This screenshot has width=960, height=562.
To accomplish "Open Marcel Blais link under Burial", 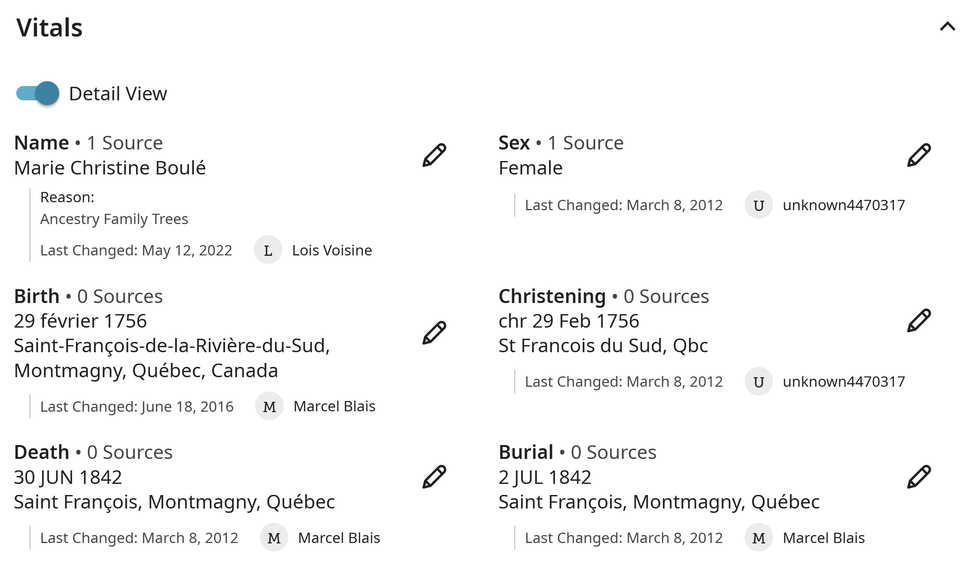I will [823, 538].
